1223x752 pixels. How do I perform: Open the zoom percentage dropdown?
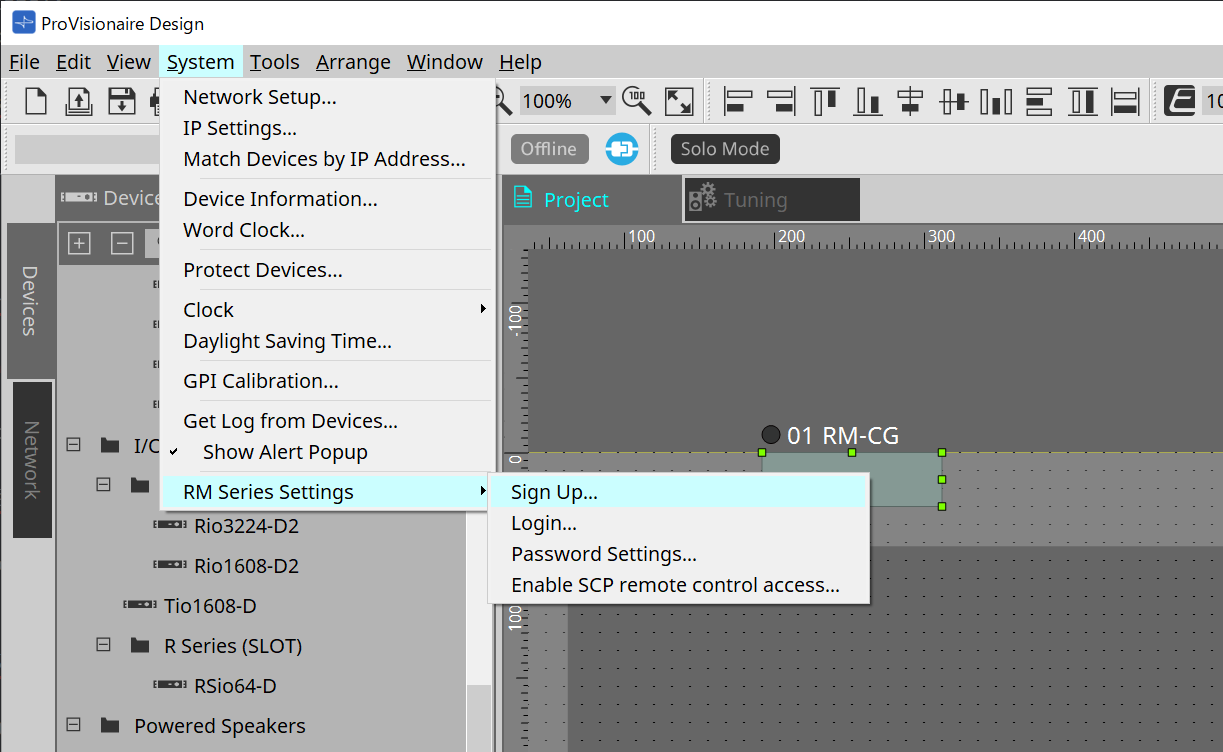605,101
